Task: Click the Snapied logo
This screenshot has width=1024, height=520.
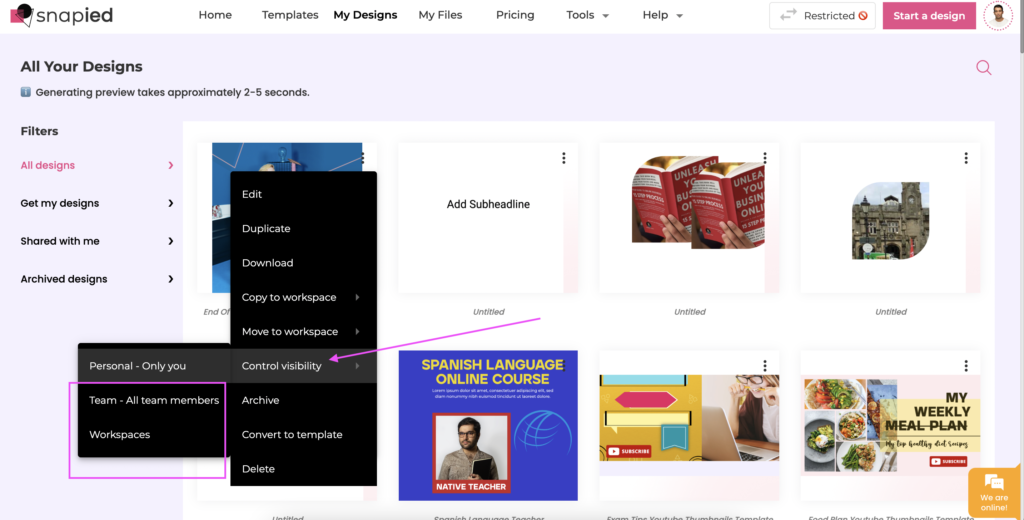Action: (61, 15)
